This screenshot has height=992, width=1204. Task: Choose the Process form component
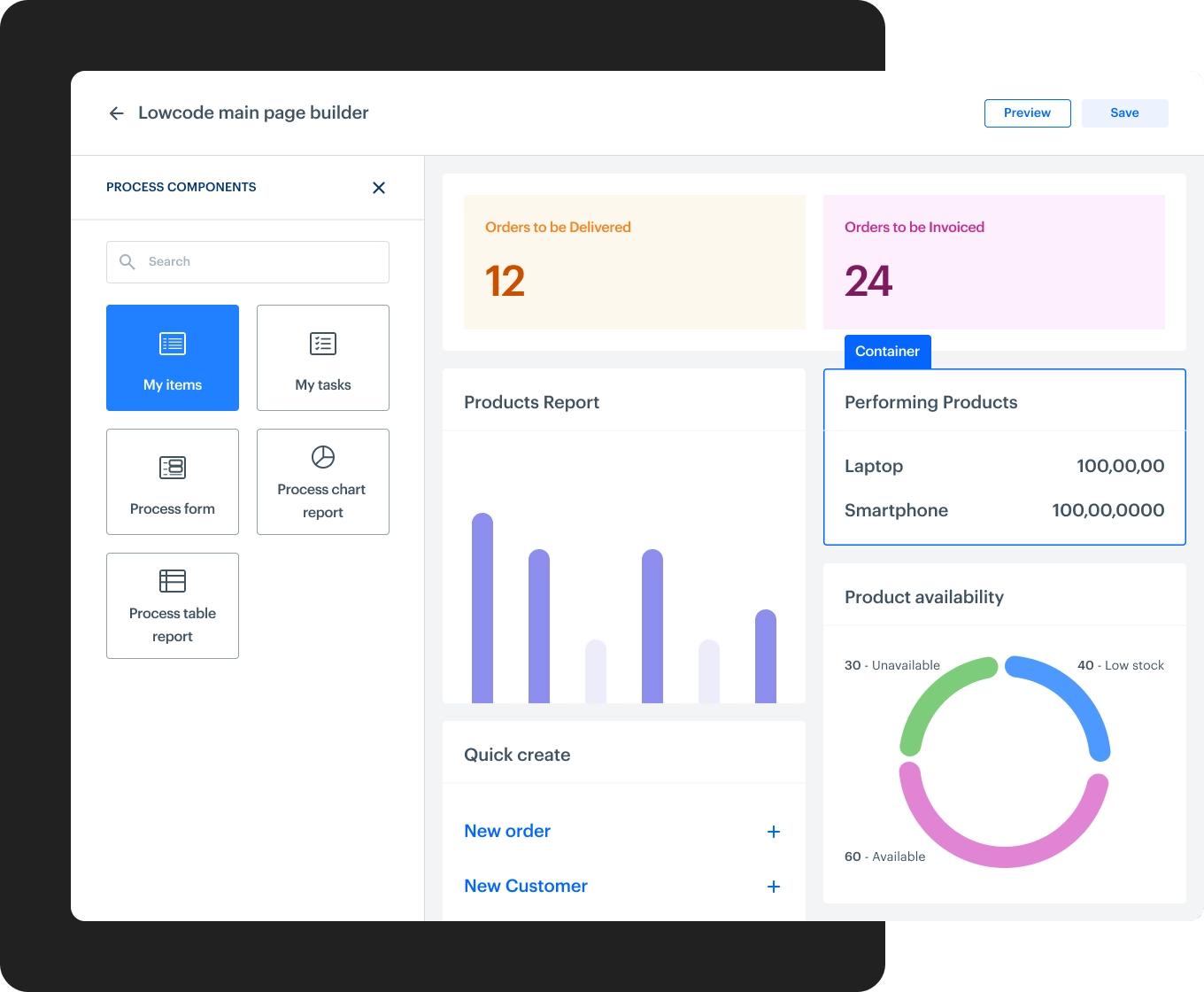pyautogui.click(x=173, y=482)
